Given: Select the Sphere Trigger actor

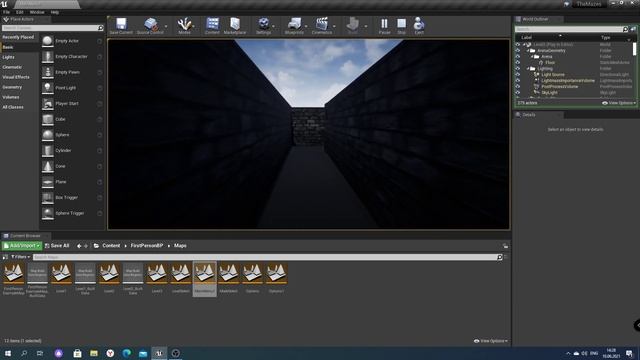Looking at the screenshot, I should [x=72, y=213].
